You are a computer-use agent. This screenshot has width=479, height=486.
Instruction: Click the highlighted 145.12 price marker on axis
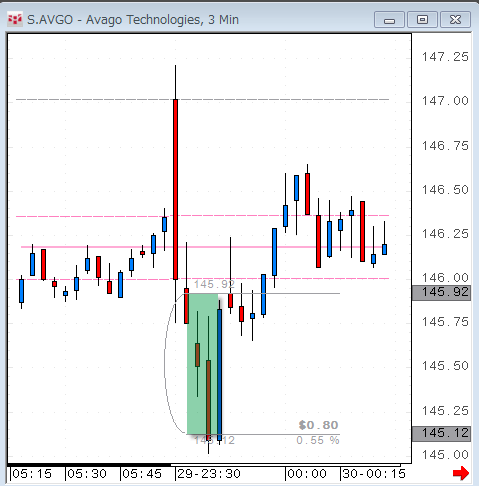pyautogui.click(x=441, y=433)
